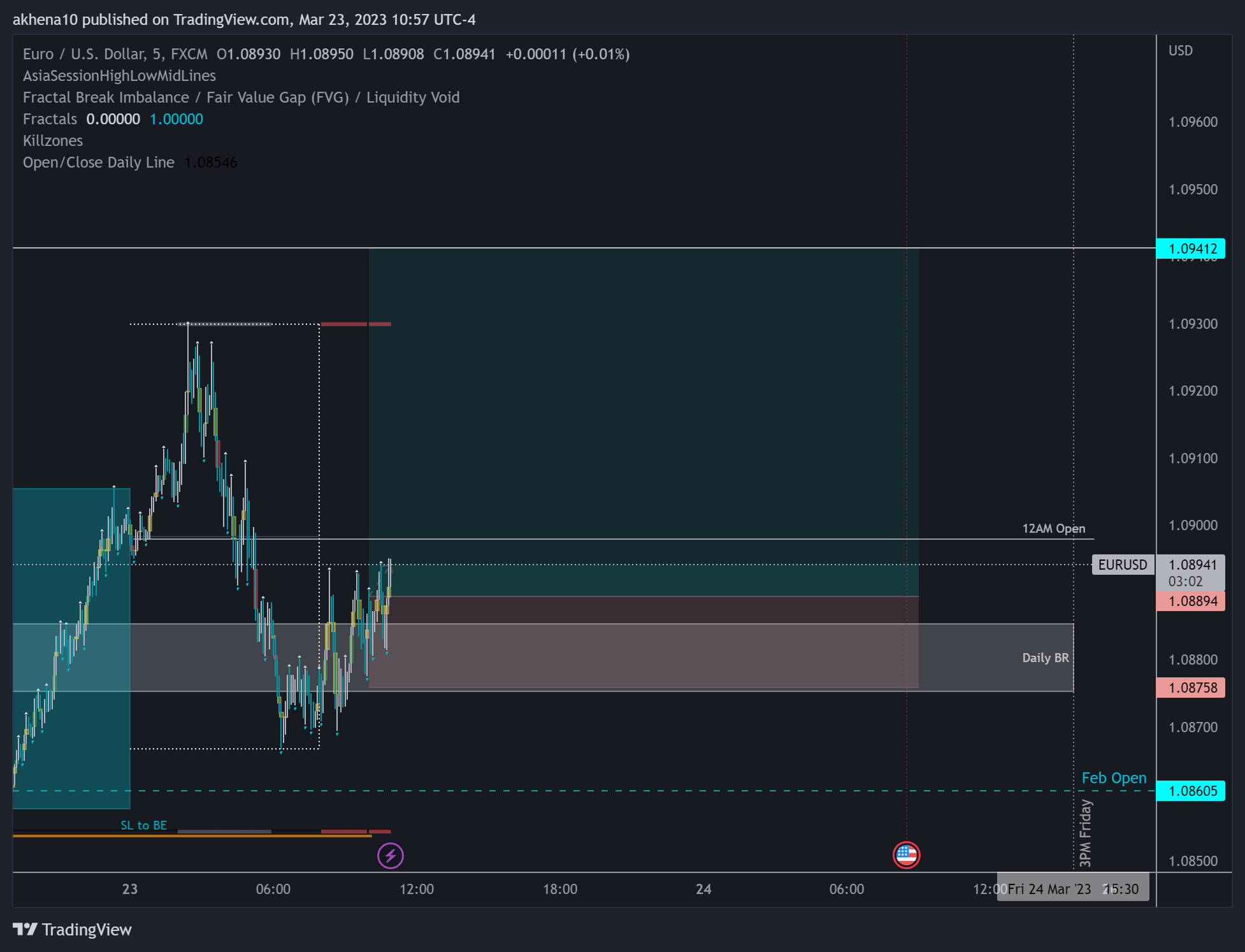This screenshot has height=952, width=1245.
Task: Click the 18:00 time axis label
Action: pyautogui.click(x=560, y=889)
